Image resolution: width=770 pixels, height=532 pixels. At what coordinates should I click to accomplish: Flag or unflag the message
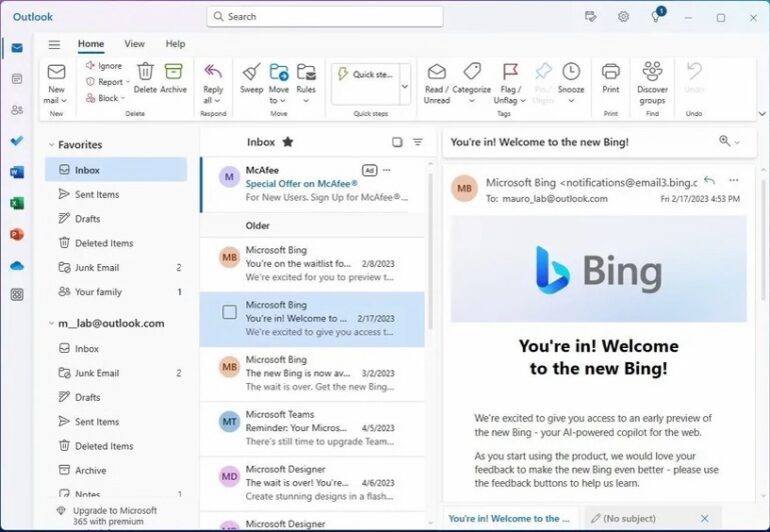click(510, 83)
